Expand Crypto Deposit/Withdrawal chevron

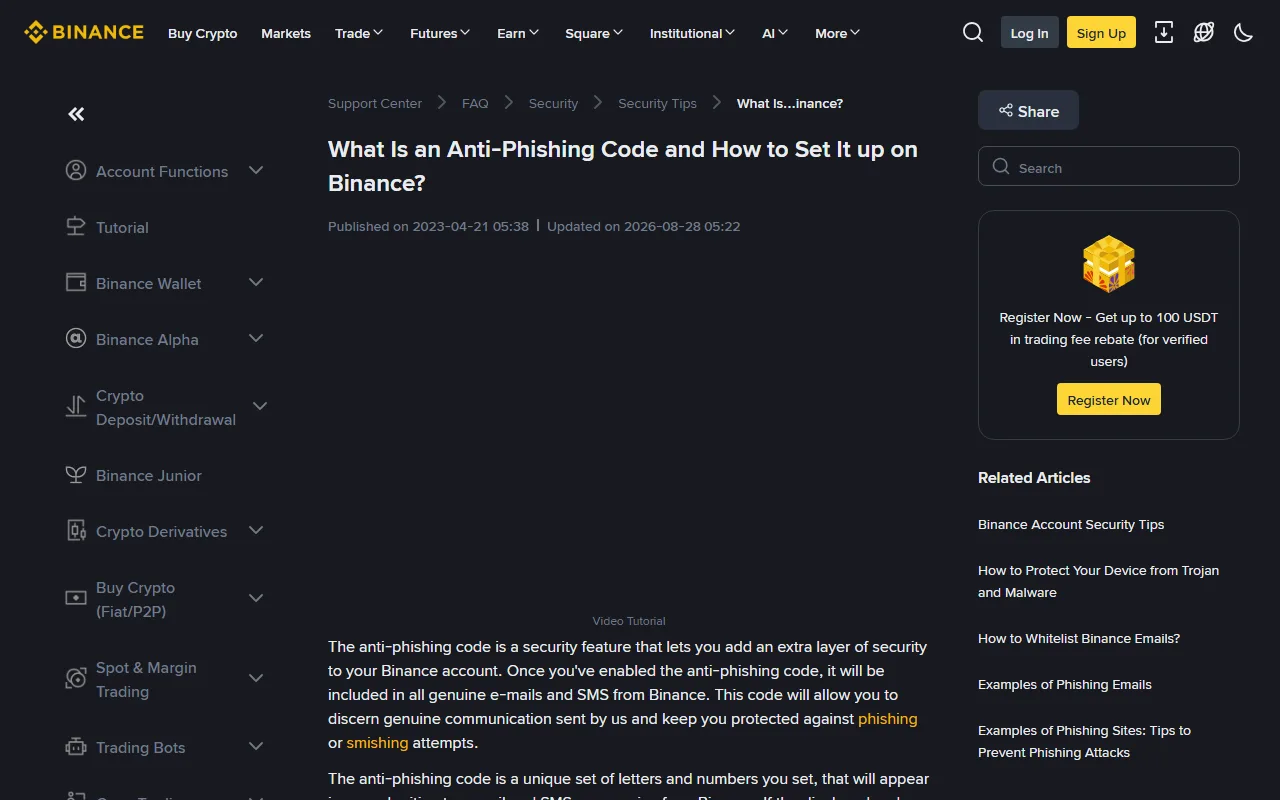coord(260,407)
